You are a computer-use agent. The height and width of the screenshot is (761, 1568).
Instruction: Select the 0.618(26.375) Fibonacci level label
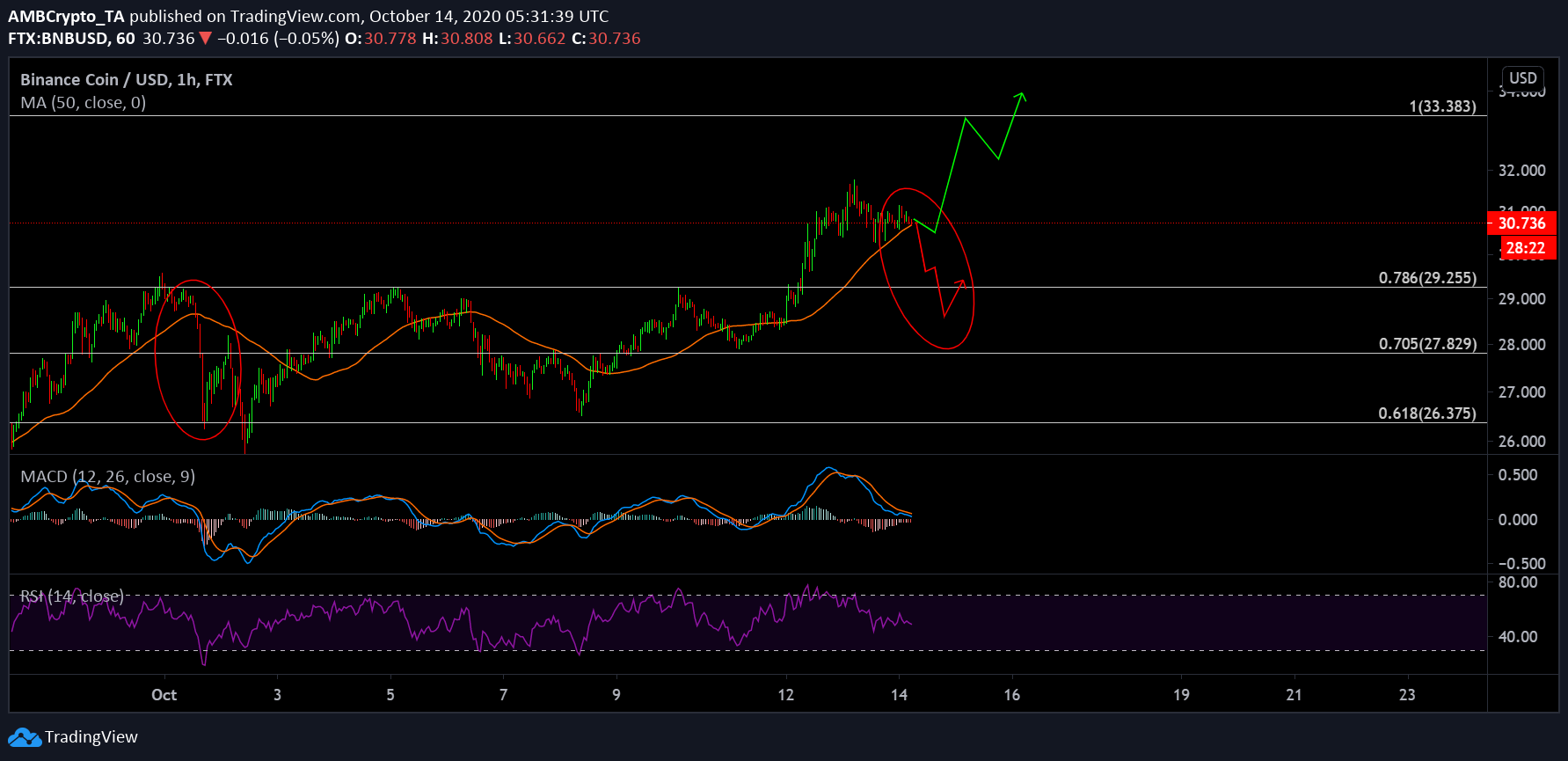pyautogui.click(x=1426, y=413)
